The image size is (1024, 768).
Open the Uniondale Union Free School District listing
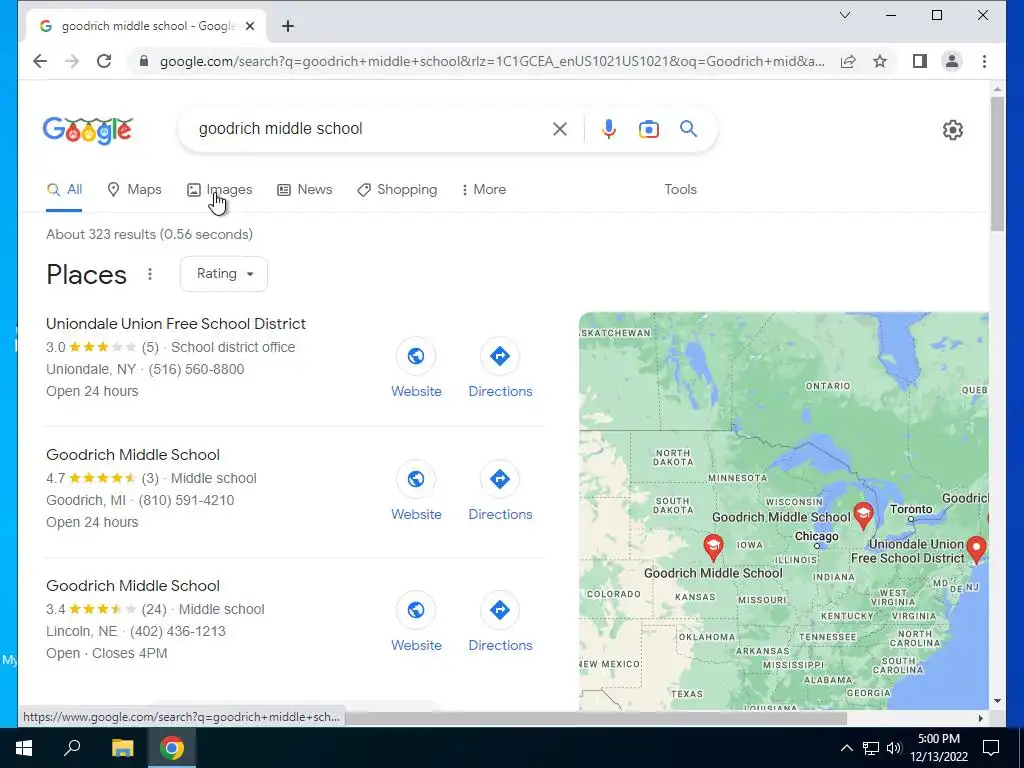click(176, 324)
